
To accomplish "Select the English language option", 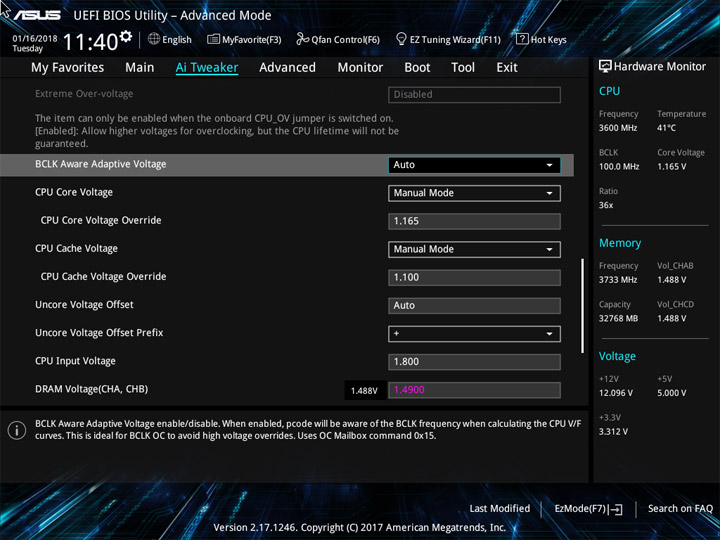I will 177,39.
